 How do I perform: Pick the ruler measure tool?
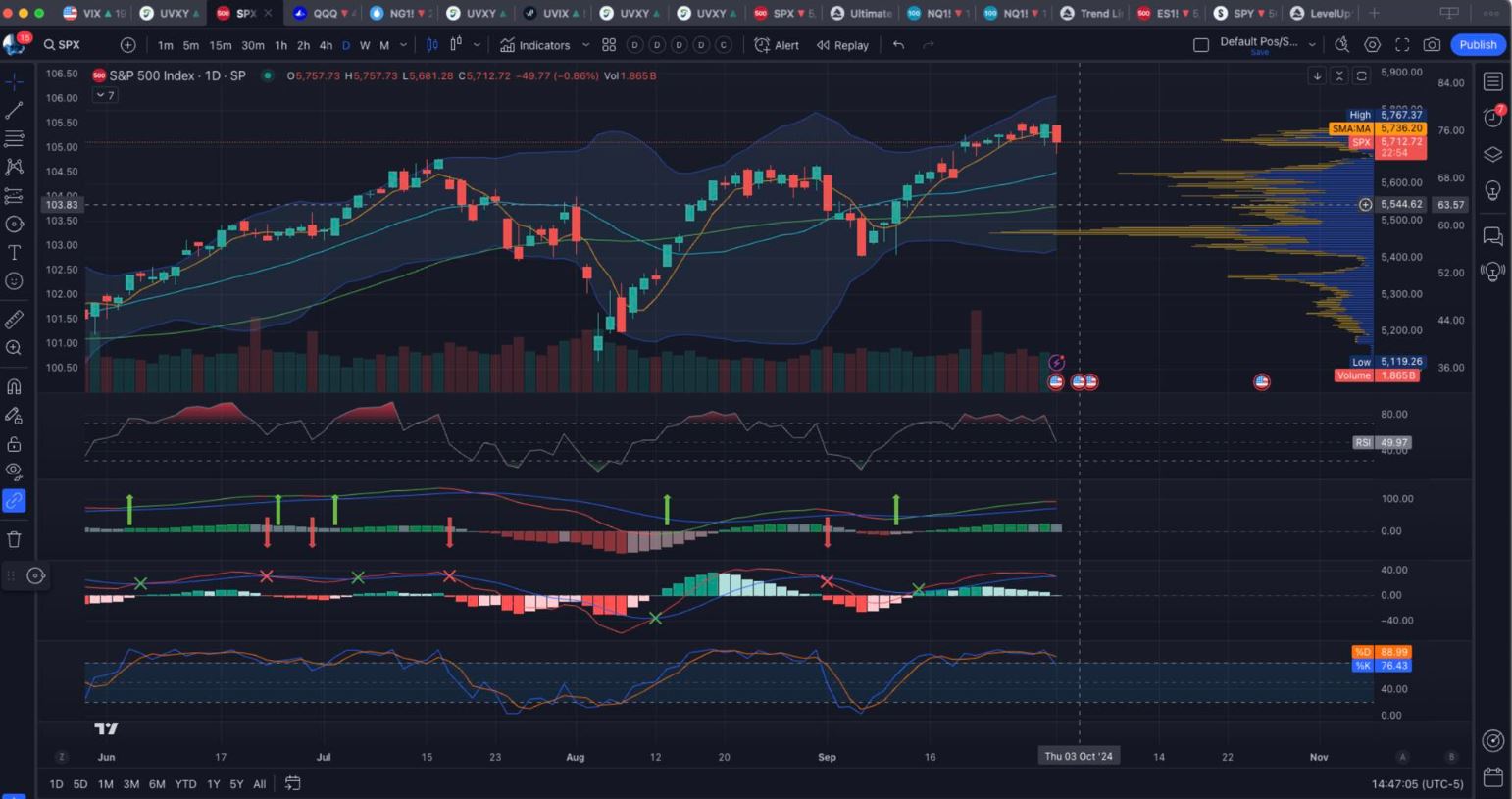14,320
